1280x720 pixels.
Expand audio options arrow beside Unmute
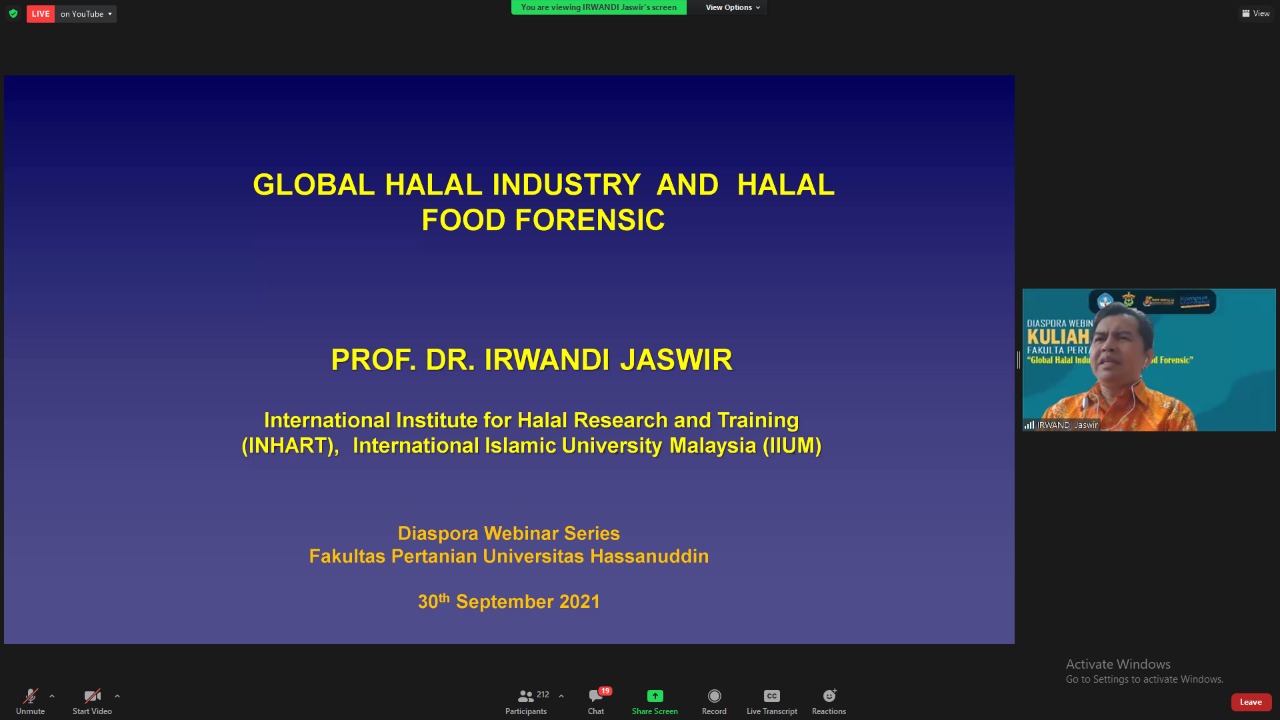pyautogui.click(x=52, y=696)
